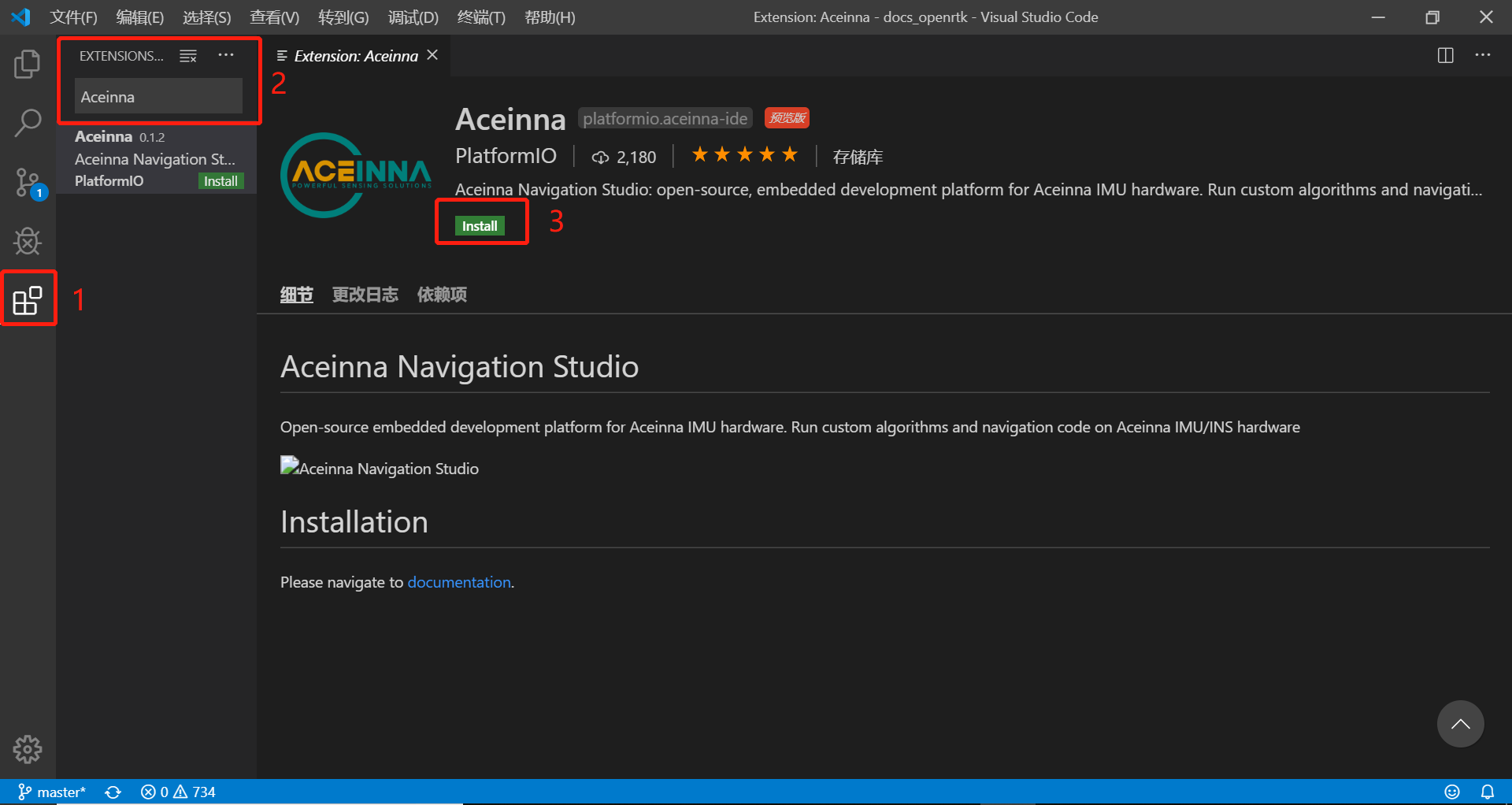Click the Aceinna extension logo
Image resolution: width=1512 pixels, height=805 pixels.
coord(356,175)
